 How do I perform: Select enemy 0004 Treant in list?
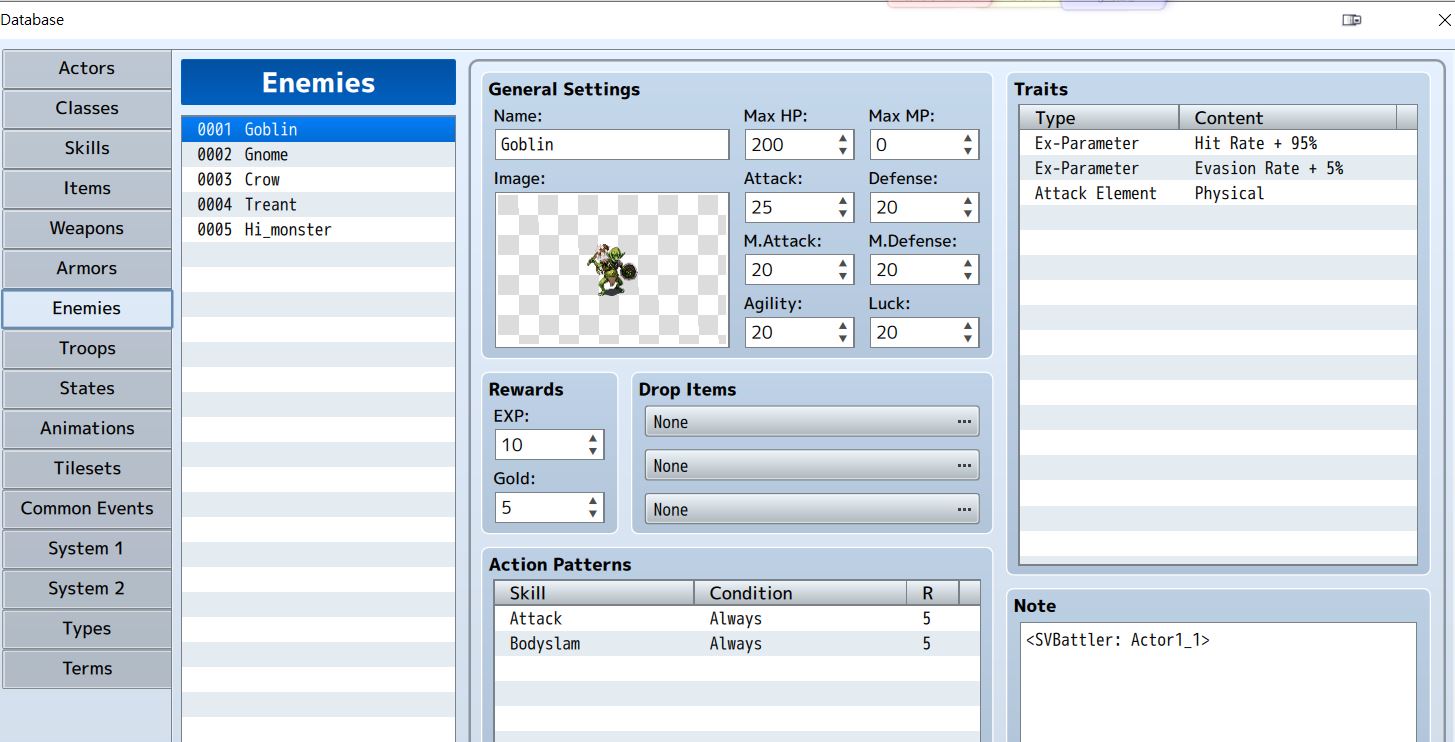pos(318,204)
